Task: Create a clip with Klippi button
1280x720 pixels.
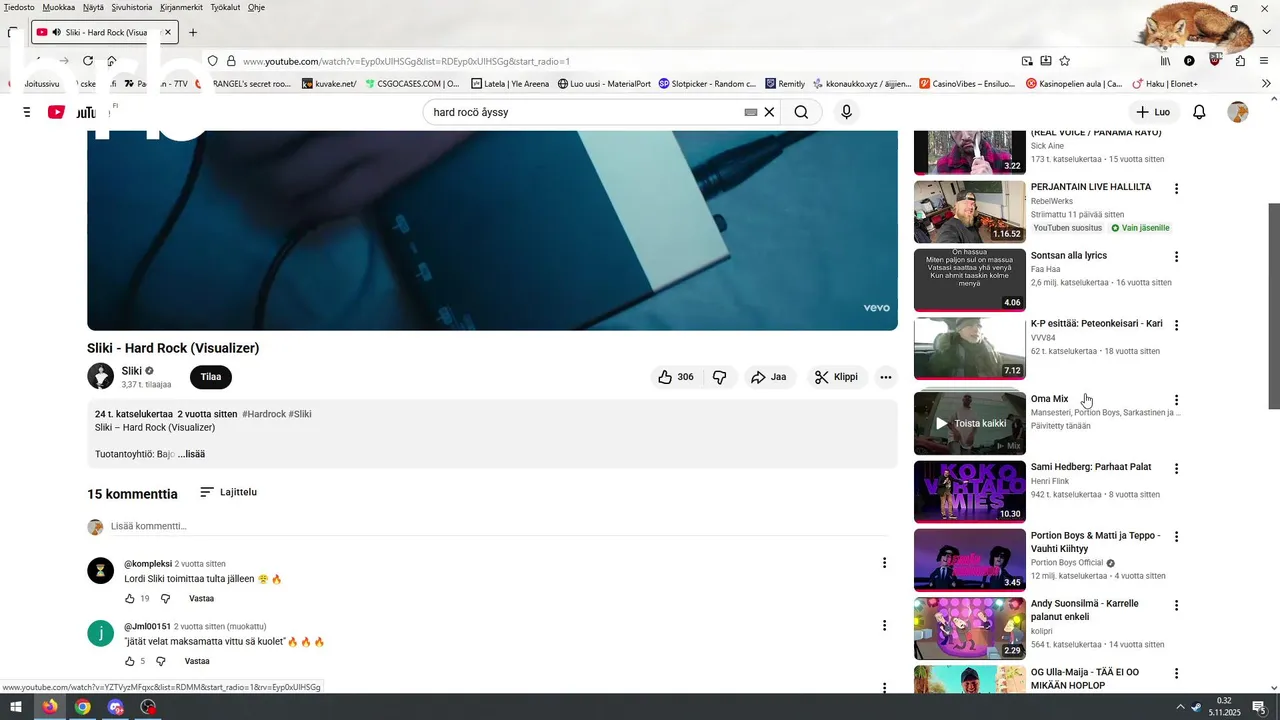Action: [x=836, y=377]
